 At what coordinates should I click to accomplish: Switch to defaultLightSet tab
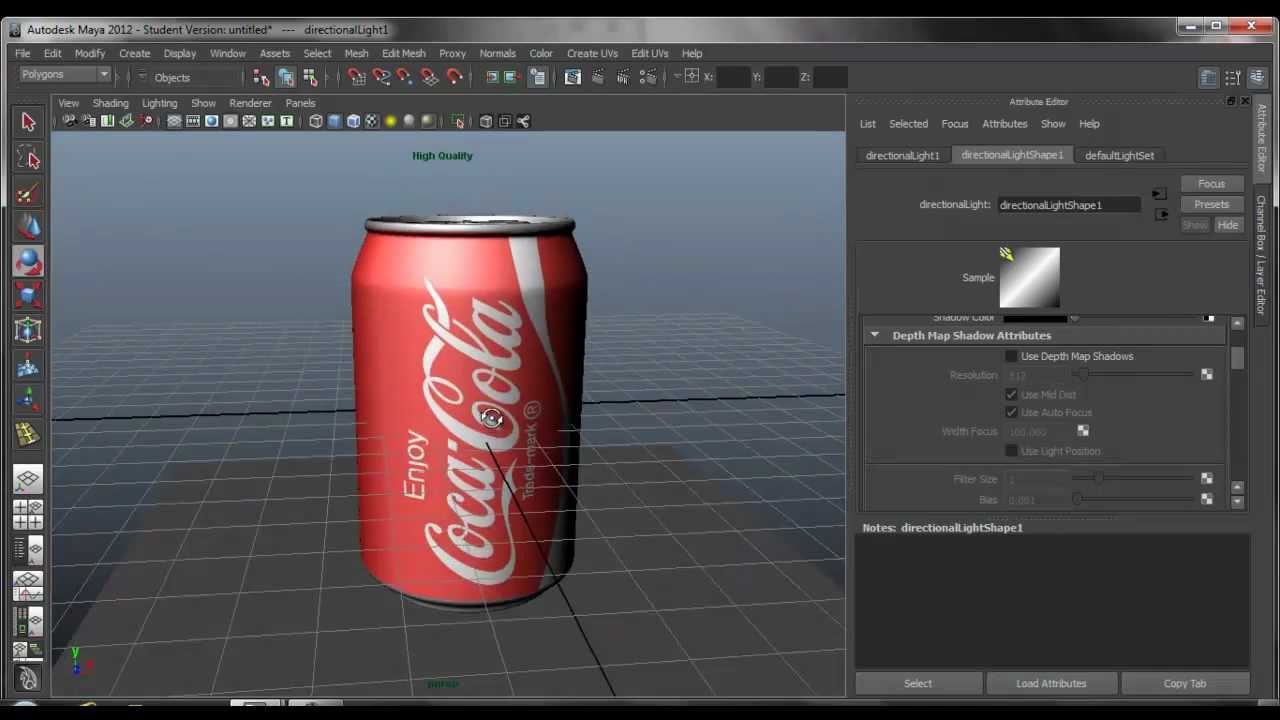tap(1119, 155)
